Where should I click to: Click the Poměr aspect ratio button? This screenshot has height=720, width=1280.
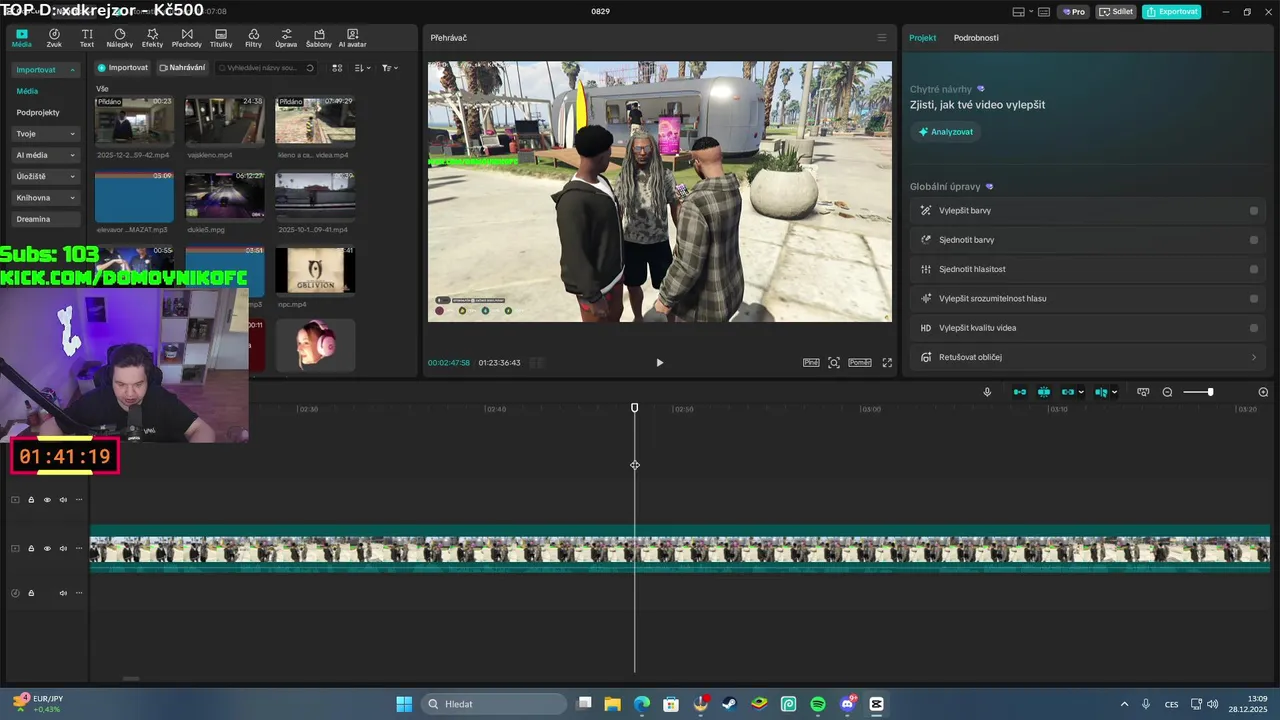860,363
